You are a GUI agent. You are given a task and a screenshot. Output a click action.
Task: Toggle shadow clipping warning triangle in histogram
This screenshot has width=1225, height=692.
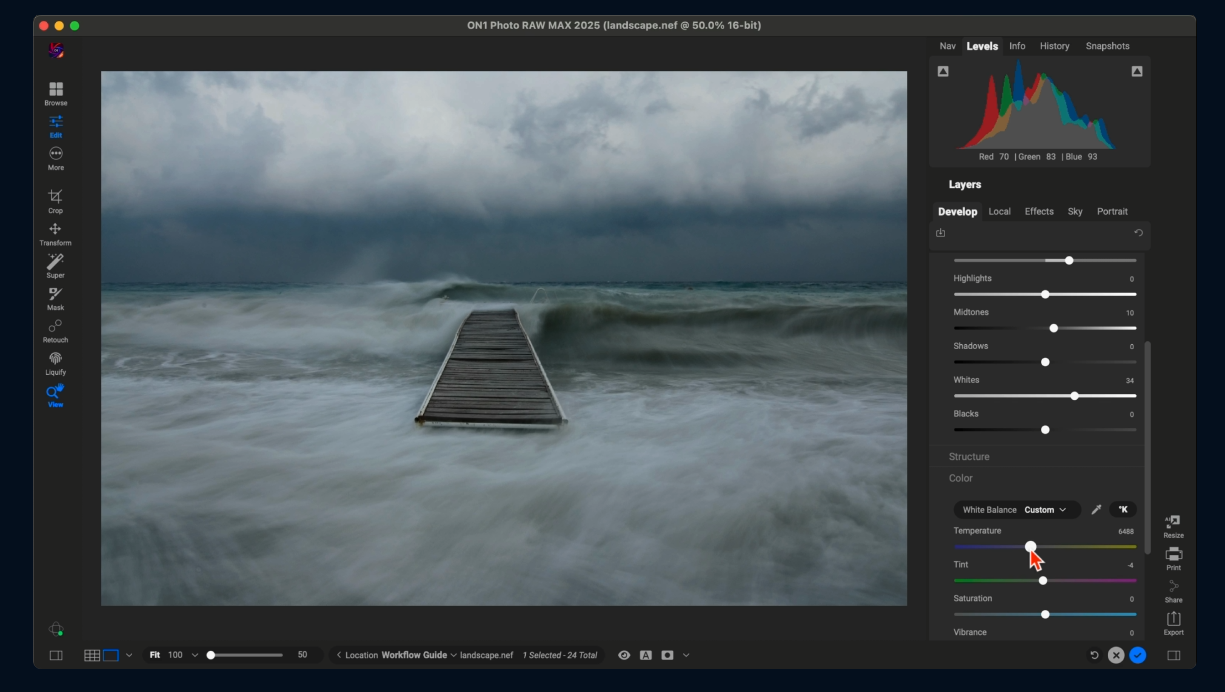tap(943, 71)
